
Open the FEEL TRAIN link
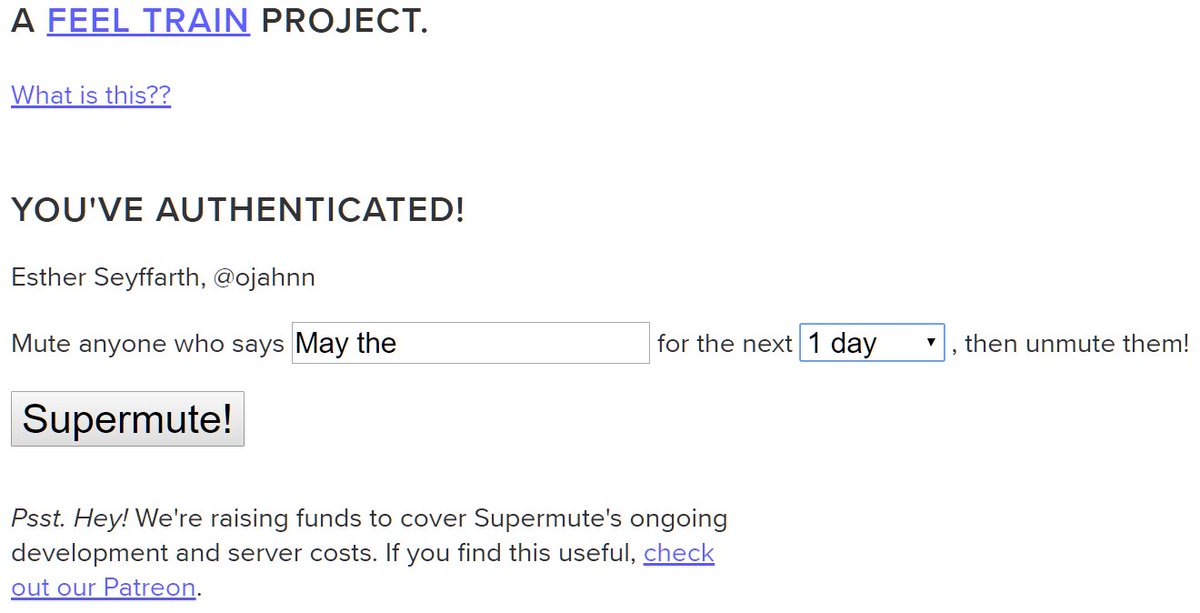tap(148, 21)
